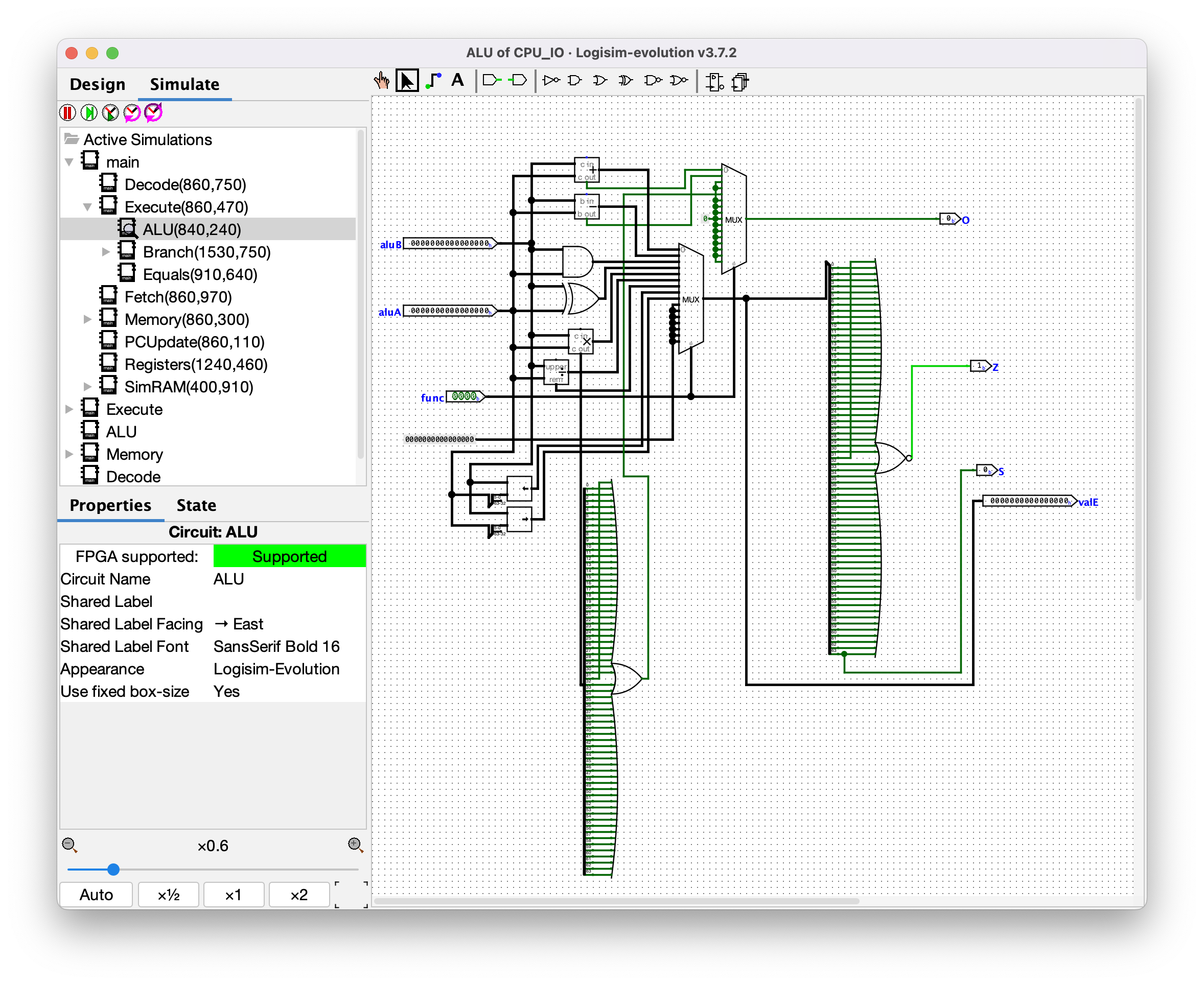This screenshot has width=1204, height=985.
Task: Pick the NOT gate tool
Action: [x=550, y=81]
